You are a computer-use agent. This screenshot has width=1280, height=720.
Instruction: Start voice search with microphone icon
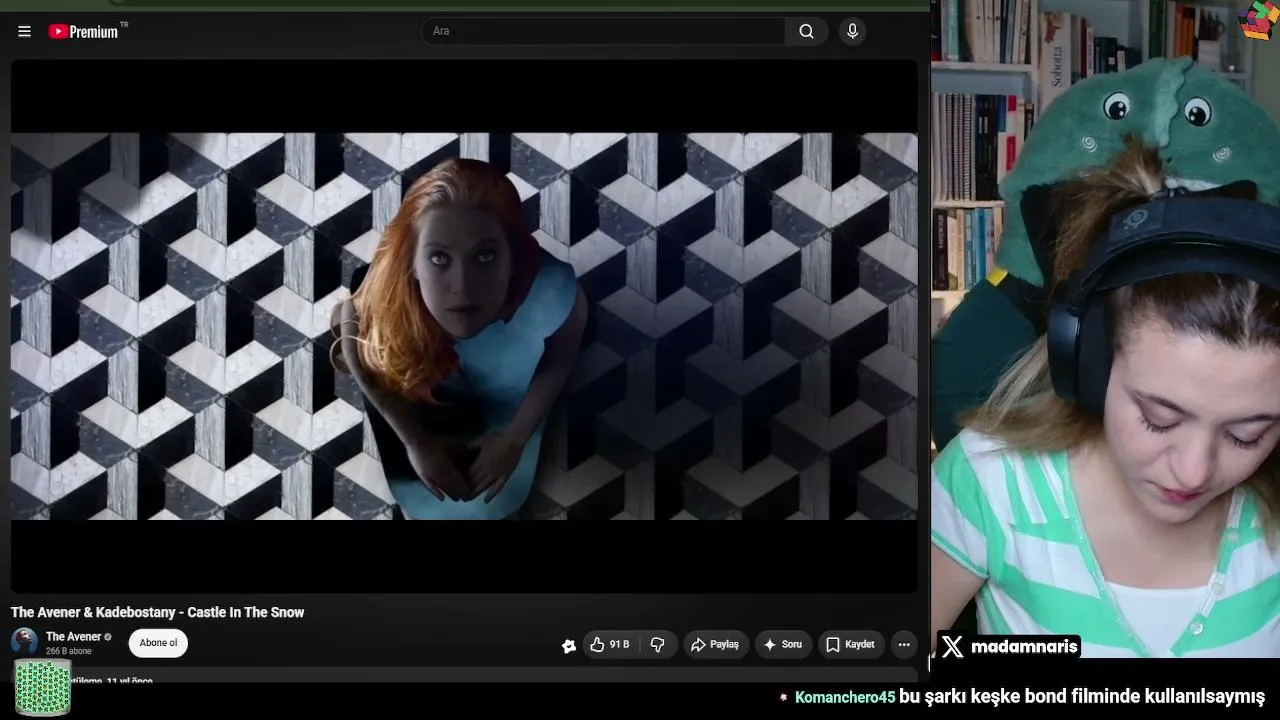point(852,31)
